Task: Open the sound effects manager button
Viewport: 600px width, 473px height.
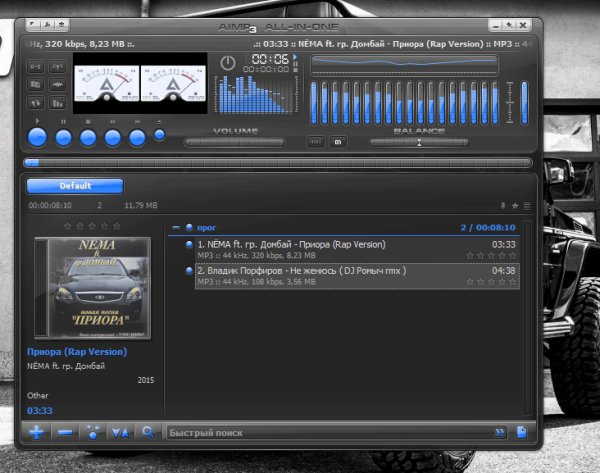Action: [x=58, y=67]
